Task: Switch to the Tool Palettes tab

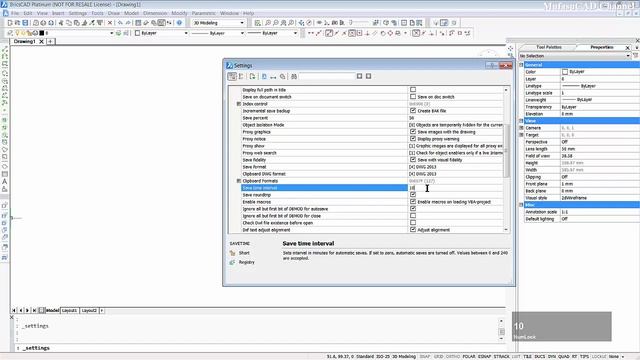Action: [549, 47]
